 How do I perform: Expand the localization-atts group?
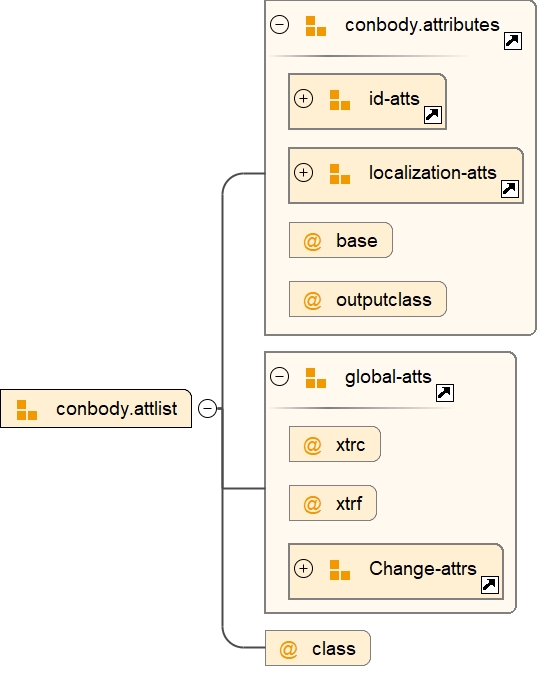(x=303, y=172)
